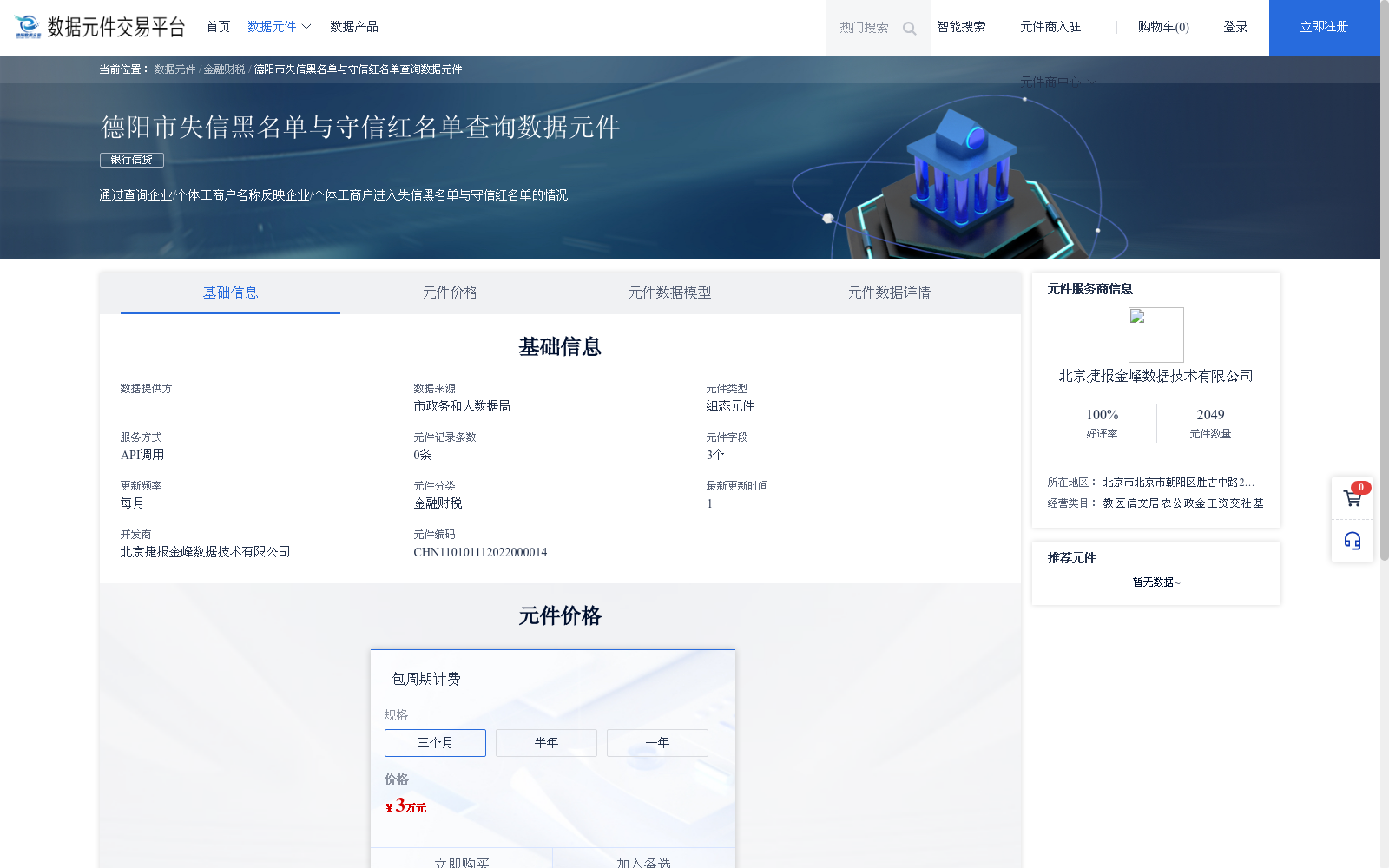Switch to 元件价格 tab
The height and width of the screenshot is (868, 1389).
pyautogui.click(x=450, y=293)
